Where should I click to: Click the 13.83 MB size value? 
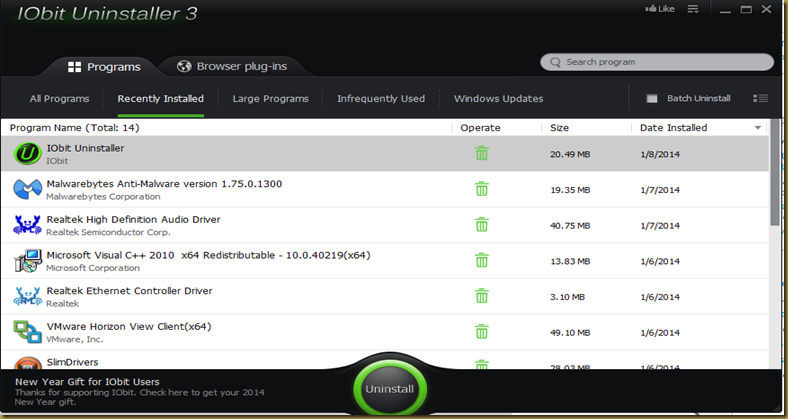570,261
